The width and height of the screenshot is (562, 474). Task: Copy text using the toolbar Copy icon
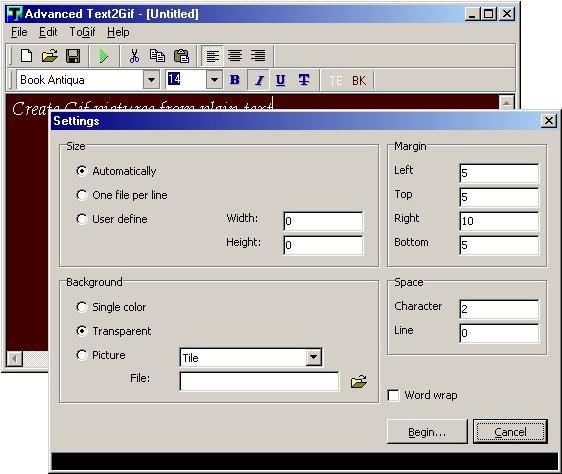click(157, 56)
